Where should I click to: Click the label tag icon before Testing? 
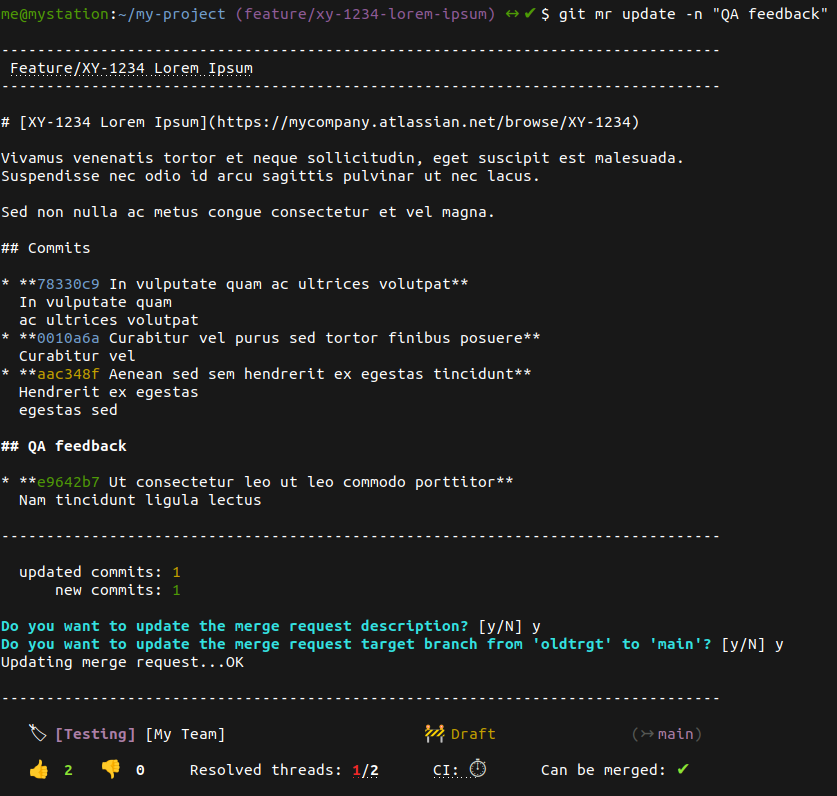point(37,734)
